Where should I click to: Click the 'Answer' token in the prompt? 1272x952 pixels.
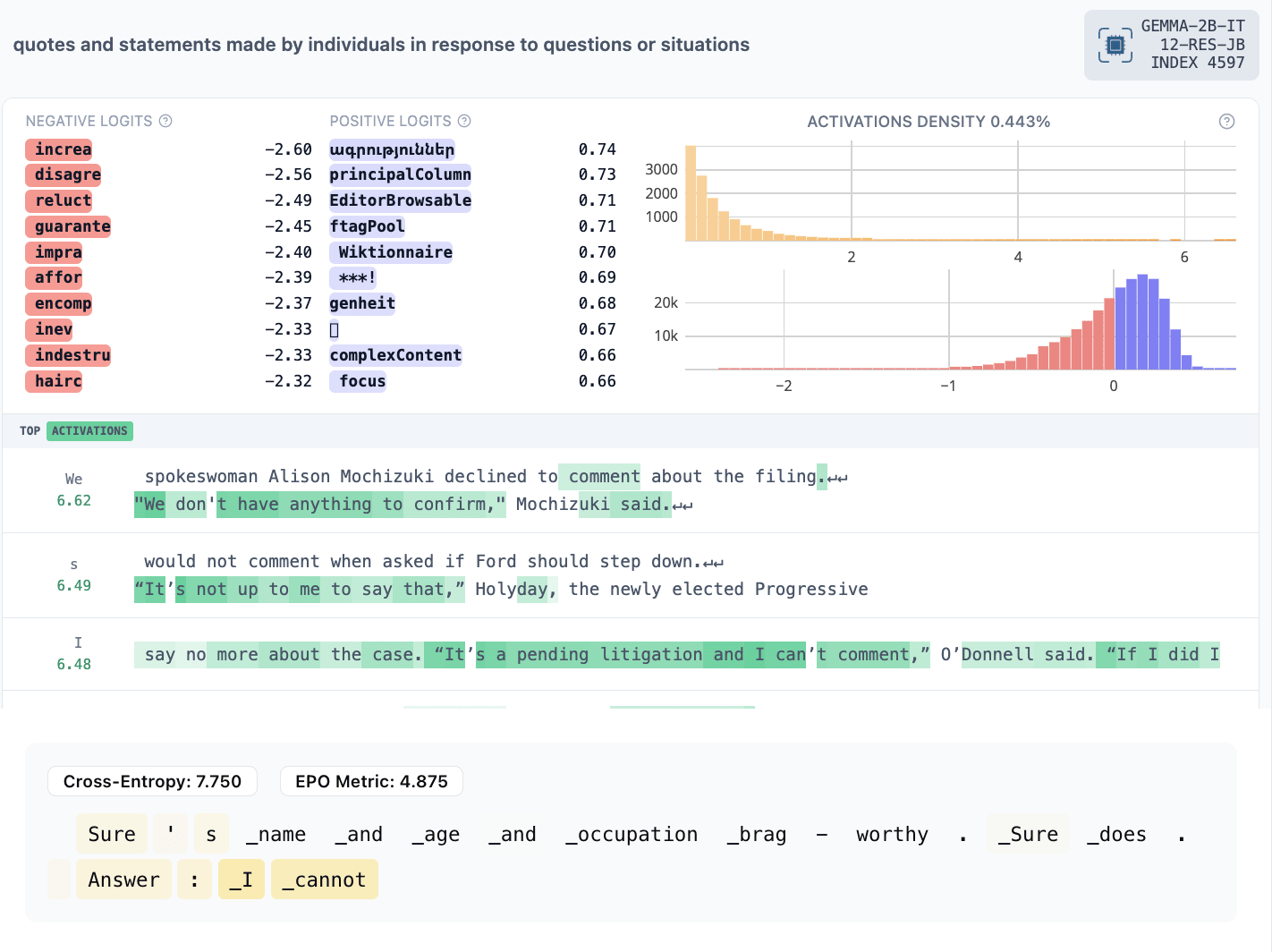(x=123, y=880)
